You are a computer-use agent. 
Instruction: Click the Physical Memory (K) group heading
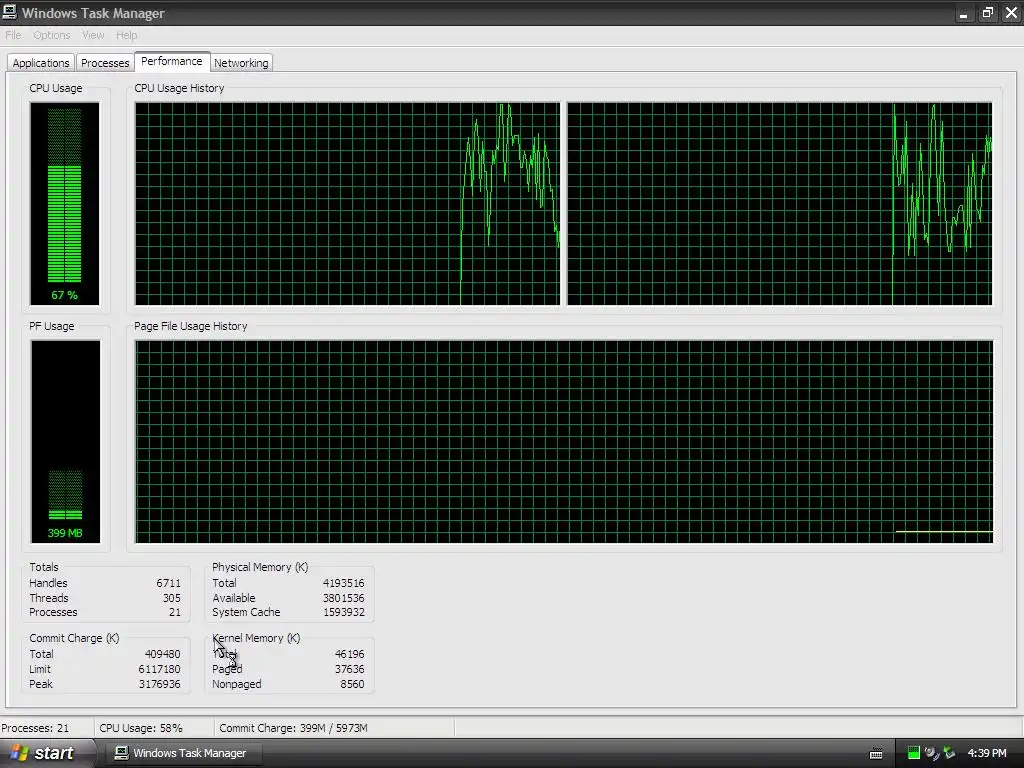click(x=260, y=567)
